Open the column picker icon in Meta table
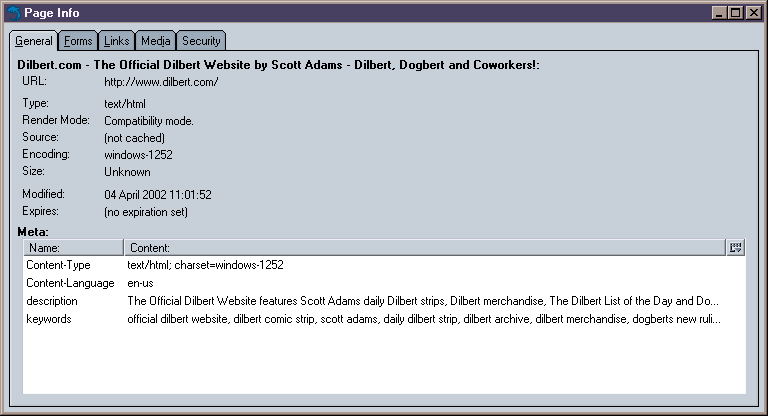Image resolution: width=768 pixels, height=416 pixels. click(x=736, y=247)
